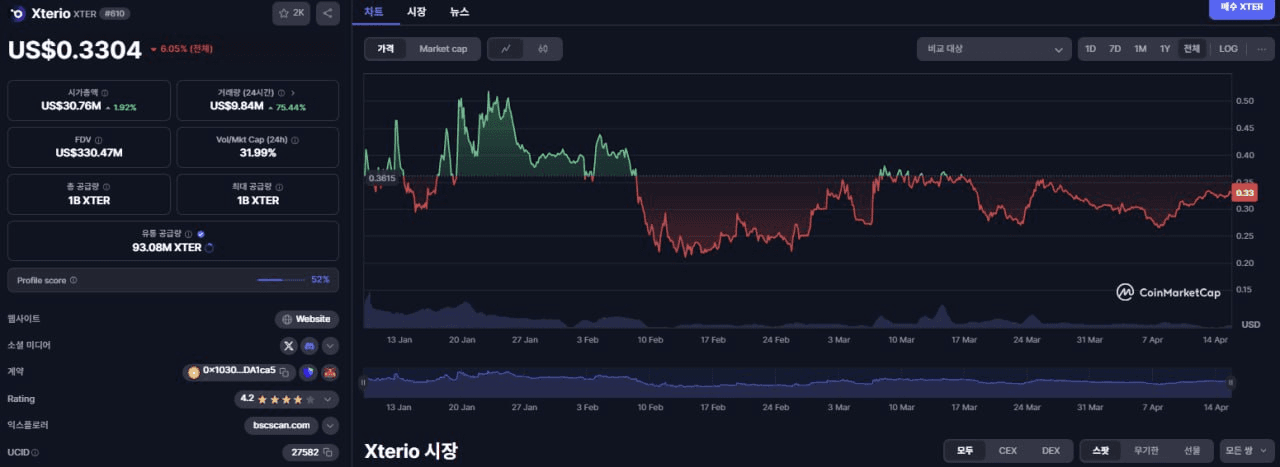Filter markets to DEX
Viewport: 1280px width, 467px height.
pyautogui.click(x=1051, y=451)
